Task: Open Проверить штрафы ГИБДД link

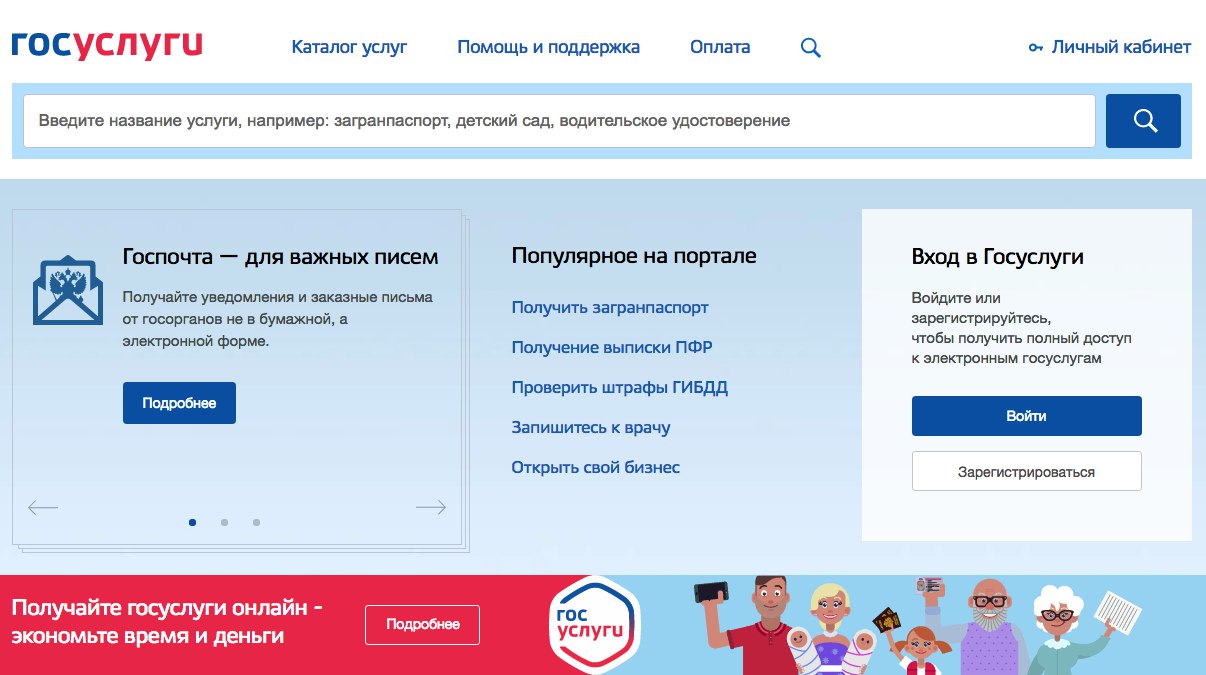Action: 620,388
